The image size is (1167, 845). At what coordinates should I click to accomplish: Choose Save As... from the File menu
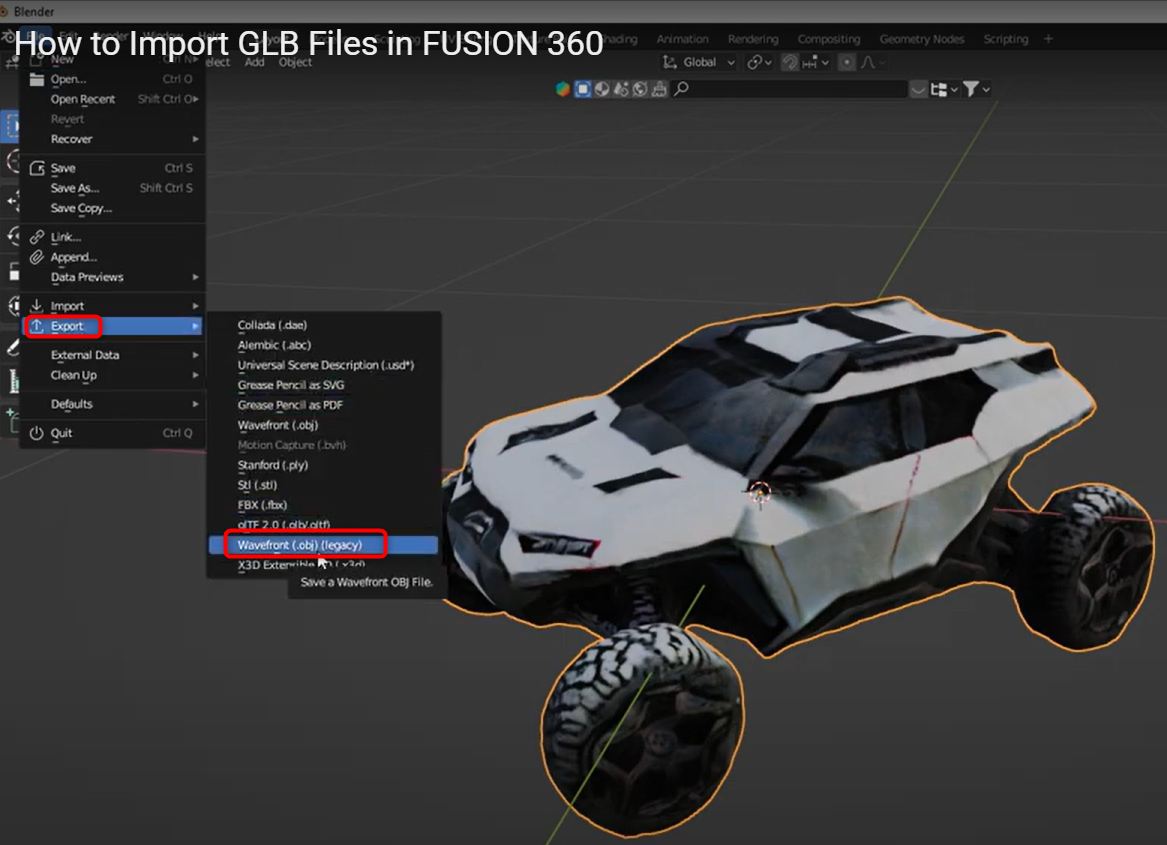pyautogui.click(x=112, y=188)
